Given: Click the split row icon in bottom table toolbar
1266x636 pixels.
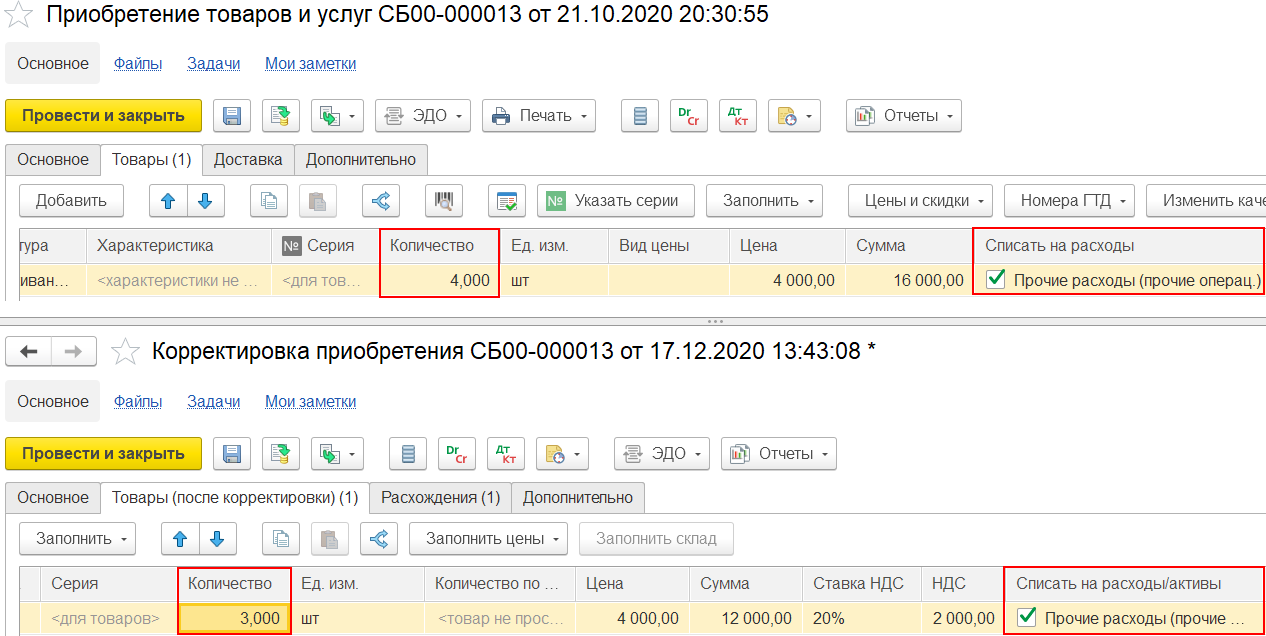Looking at the screenshot, I should click(379, 538).
